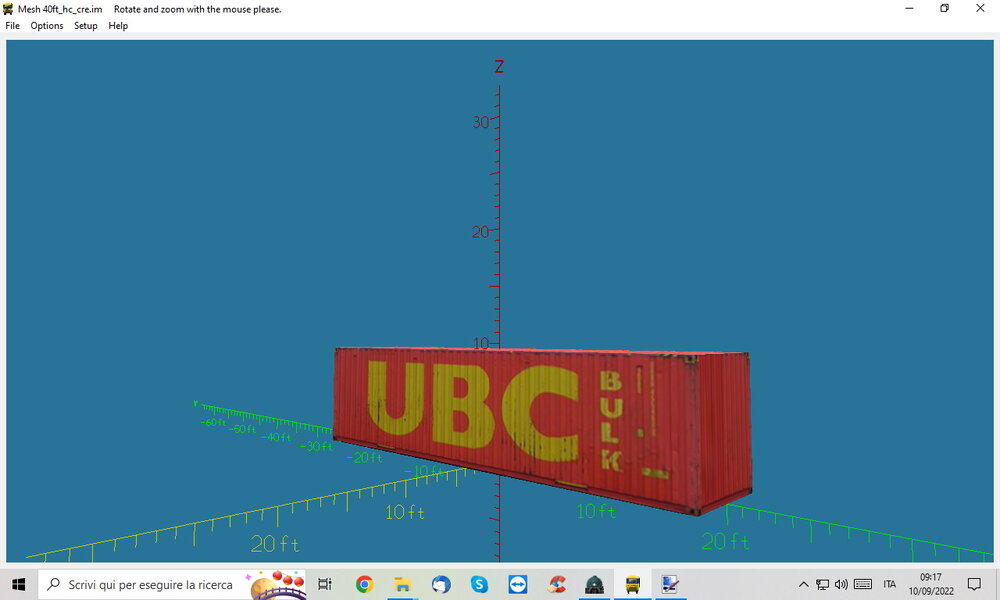Open the dark dome-shaped taskbar app
The width and height of the screenshot is (1000, 600).
click(x=594, y=584)
